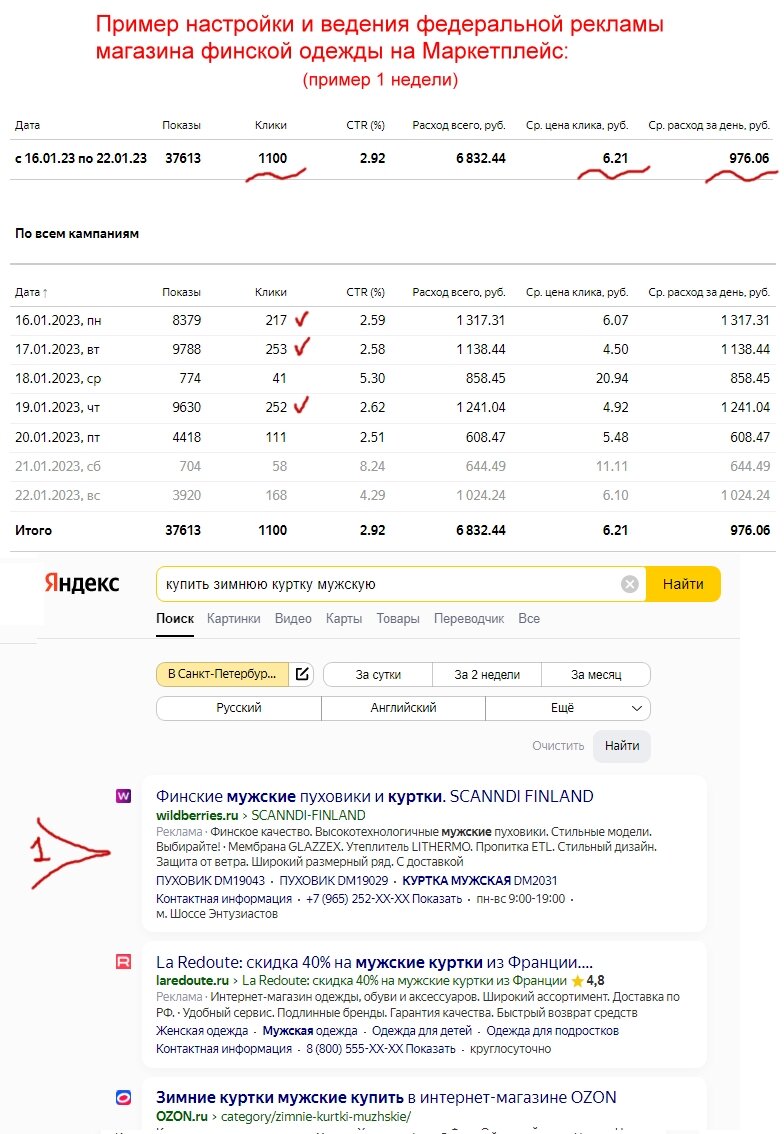Screen dimensions: 784x1134
Task: Sort the campaign table by Дата arrow
Action: coord(45,293)
